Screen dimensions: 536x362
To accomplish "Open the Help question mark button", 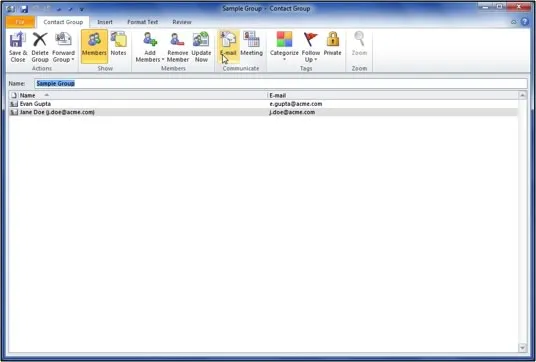I will coord(525,22).
